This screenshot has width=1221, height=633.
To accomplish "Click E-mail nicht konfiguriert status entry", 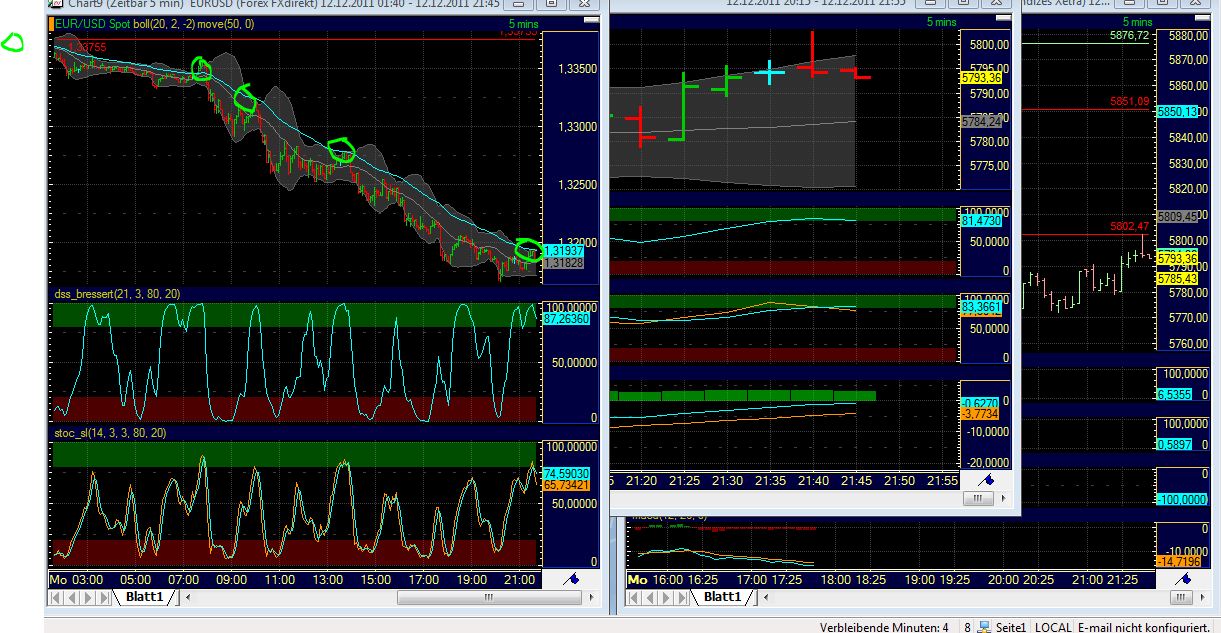I will pos(1144,627).
